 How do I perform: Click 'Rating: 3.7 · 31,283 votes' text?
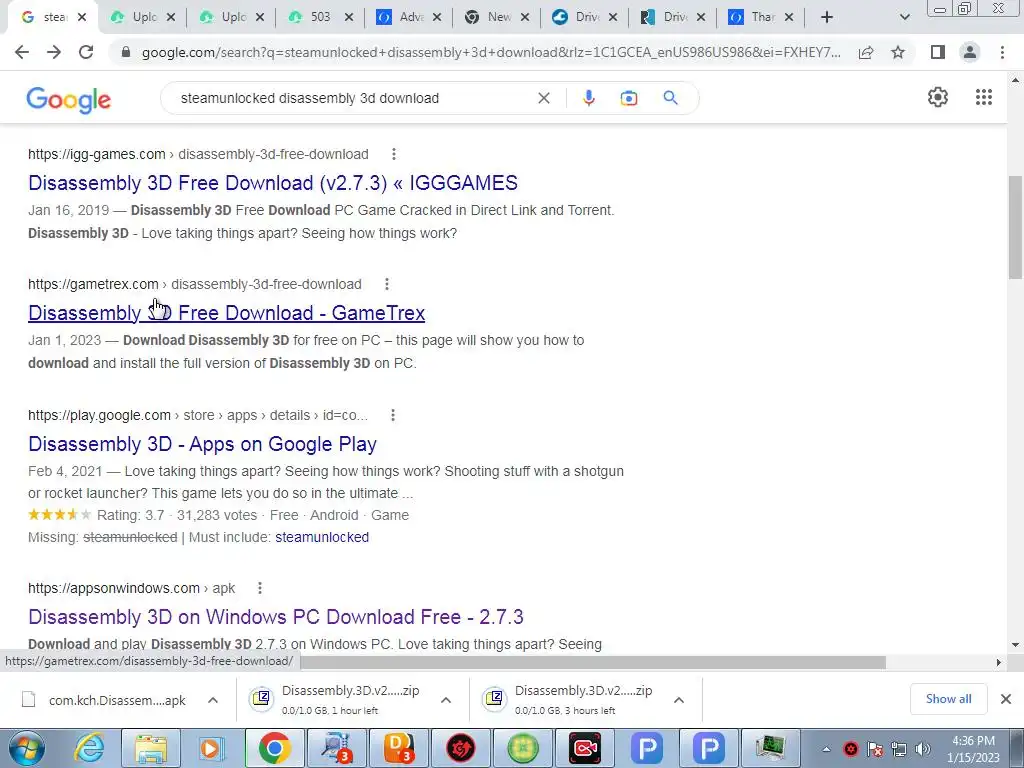177,515
